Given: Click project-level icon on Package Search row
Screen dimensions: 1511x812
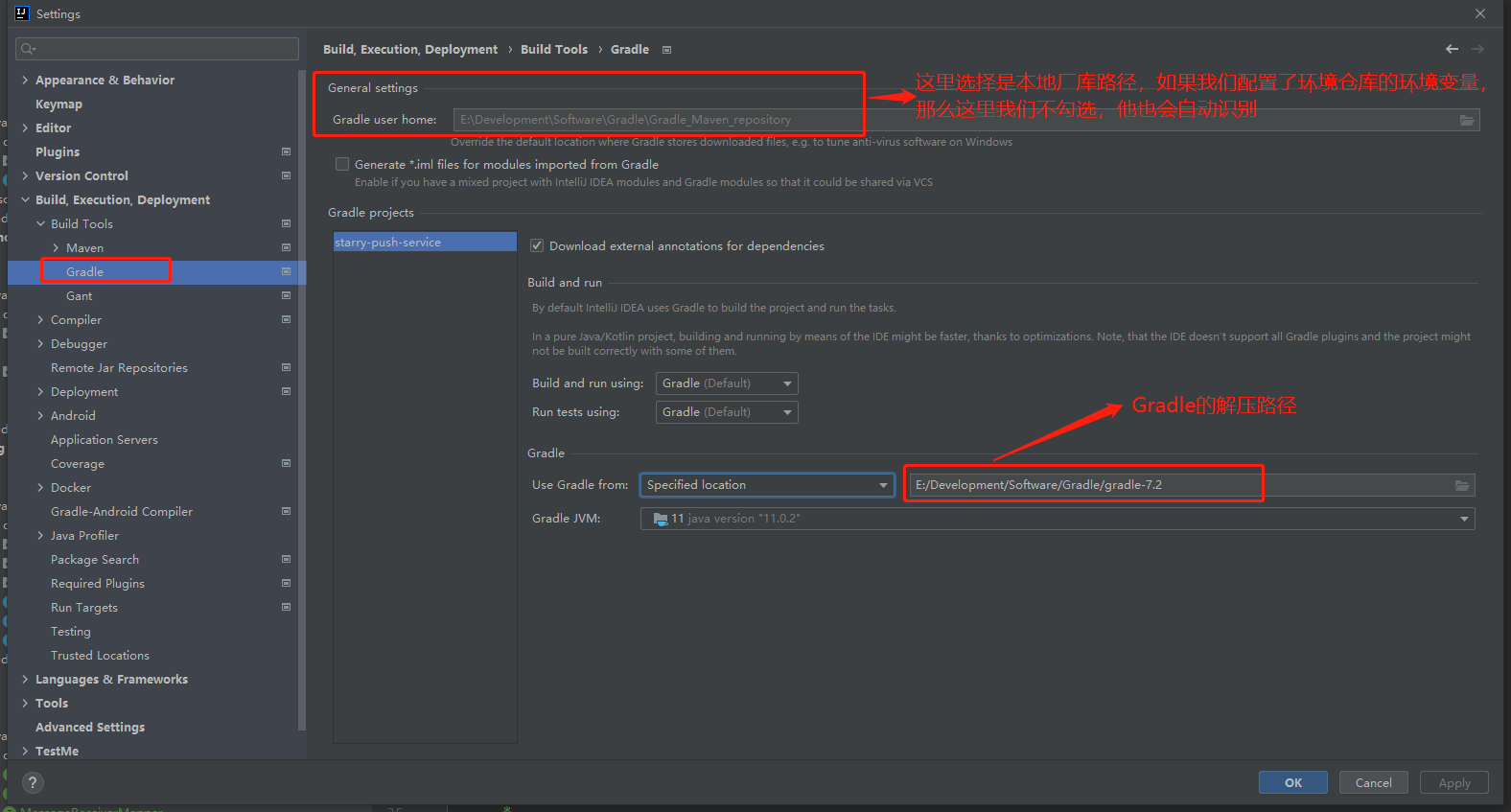Looking at the screenshot, I should pos(286,559).
